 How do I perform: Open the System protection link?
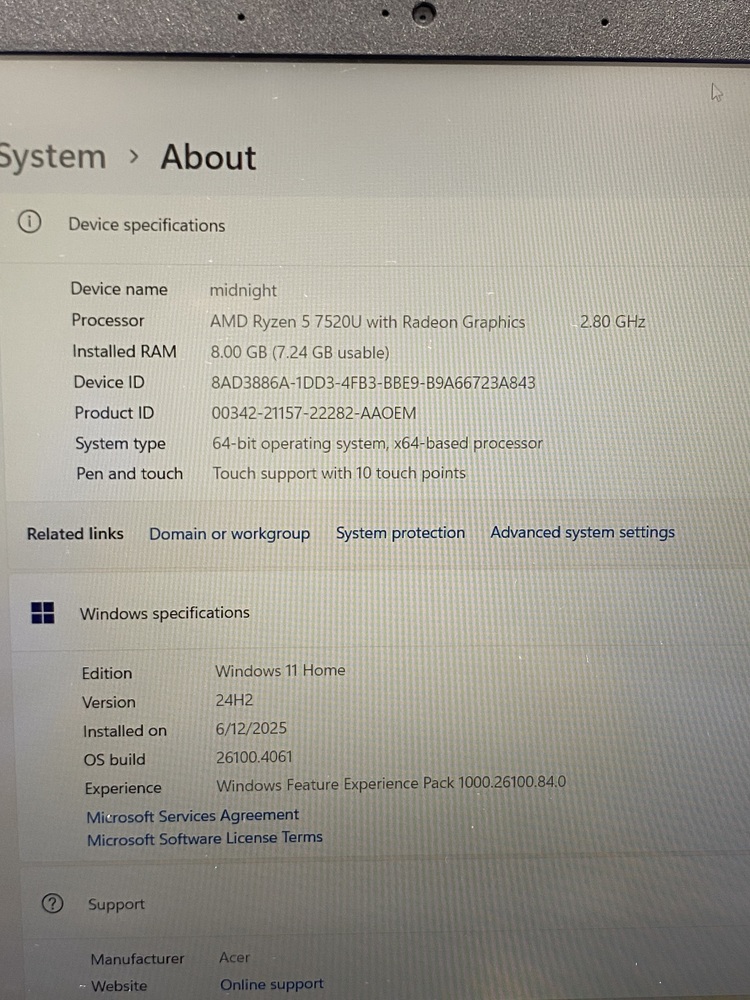point(400,533)
